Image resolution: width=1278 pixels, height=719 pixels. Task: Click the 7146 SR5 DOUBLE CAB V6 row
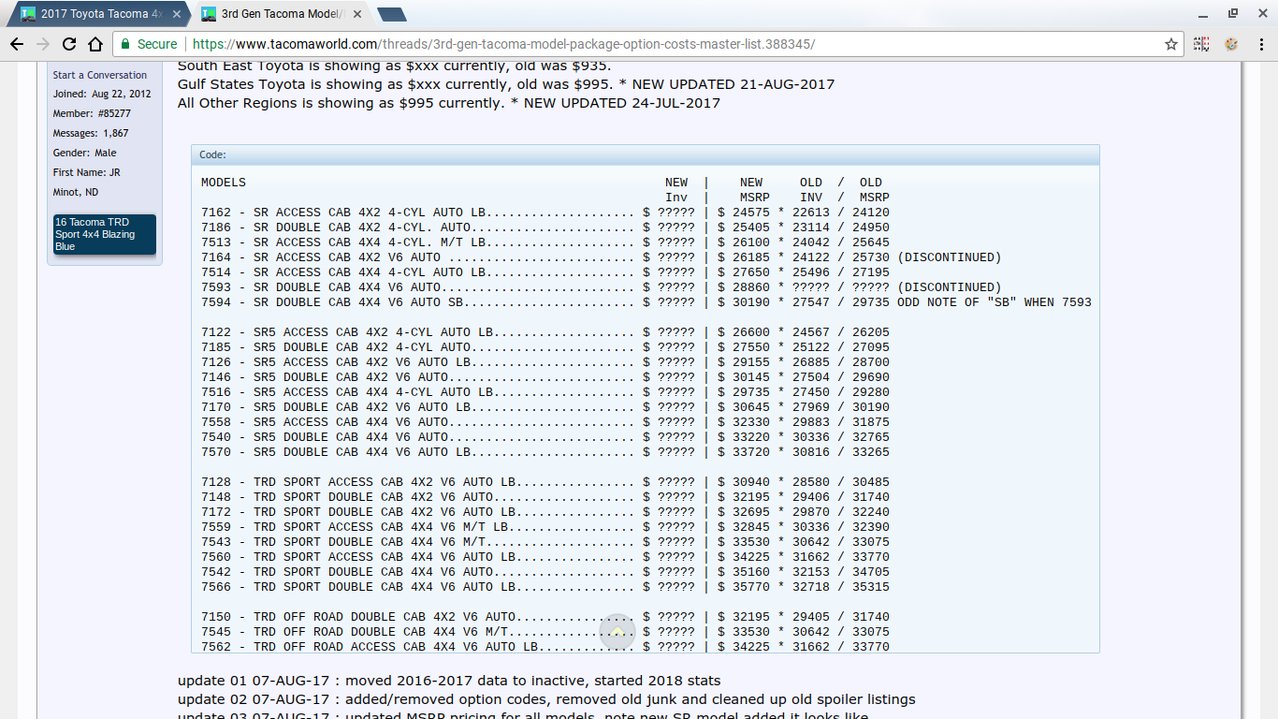point(545,377)
